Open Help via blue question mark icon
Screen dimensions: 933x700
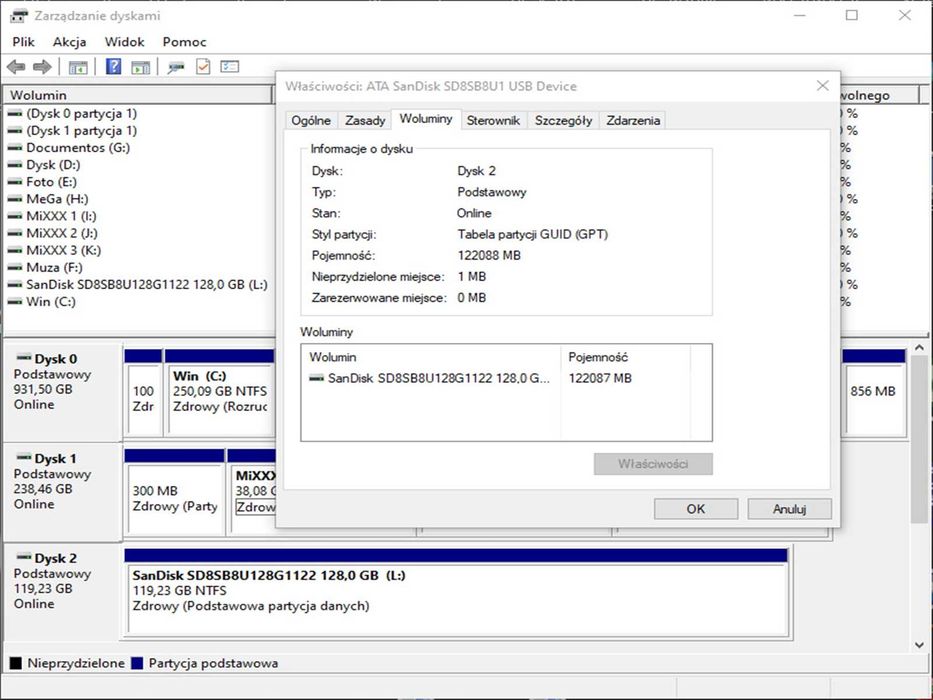(113, 67)
